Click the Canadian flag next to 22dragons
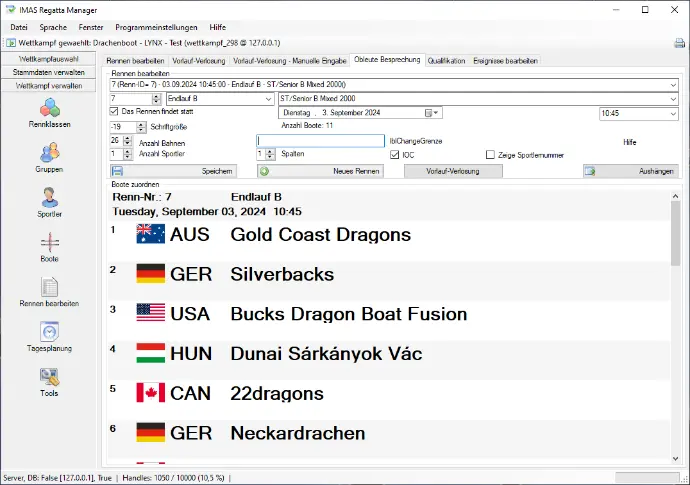 coord(150,393)
